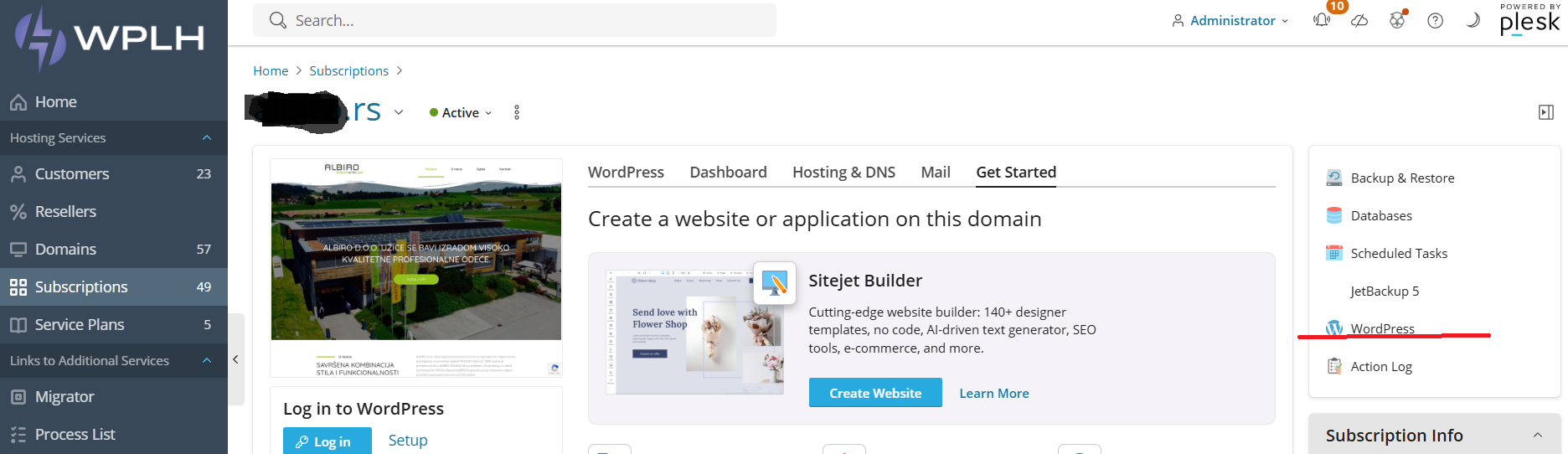This screenshot has height=454, width=1568.
Task: Click the Plesk logo
Action: [1529, 19]
